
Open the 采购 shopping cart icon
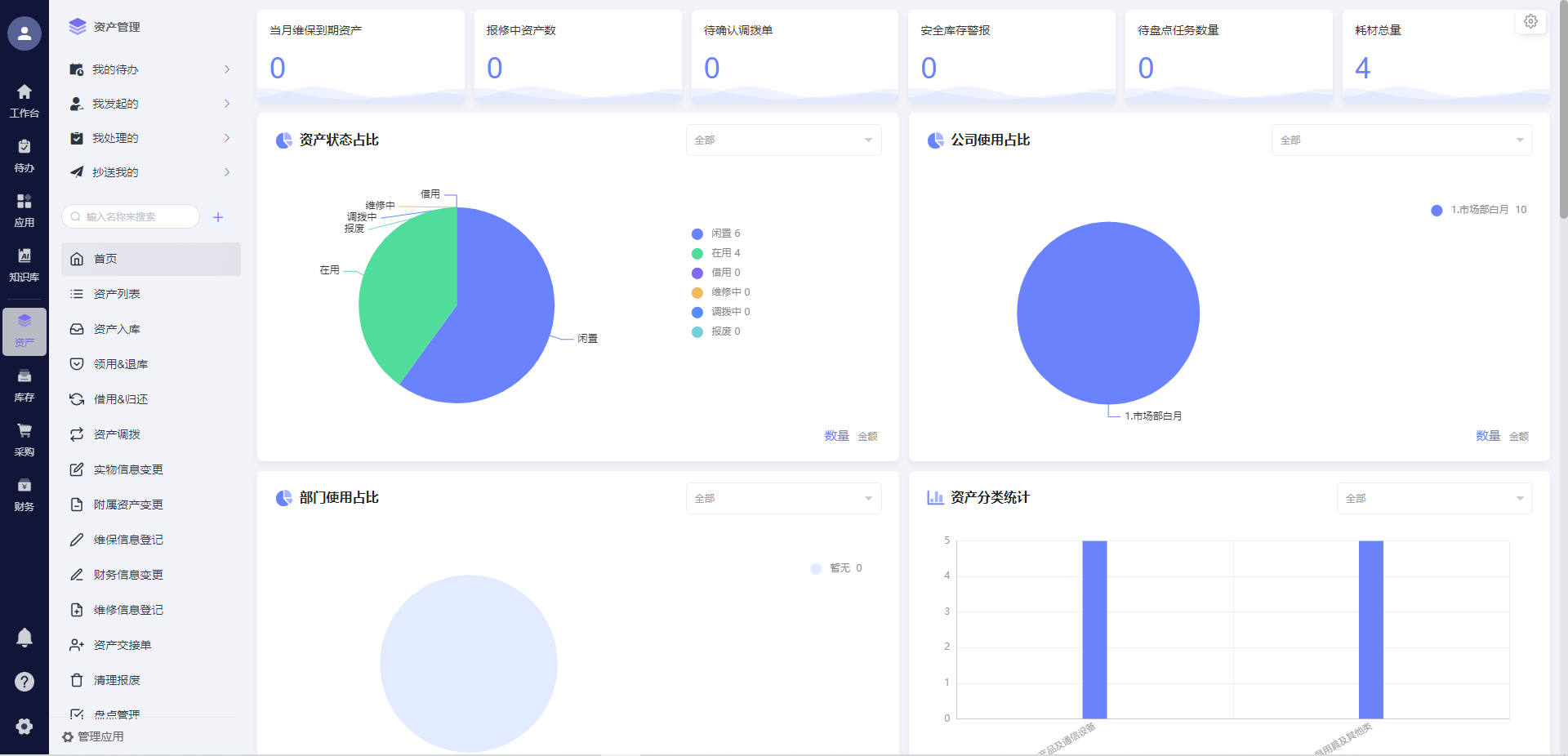[24, 439]
